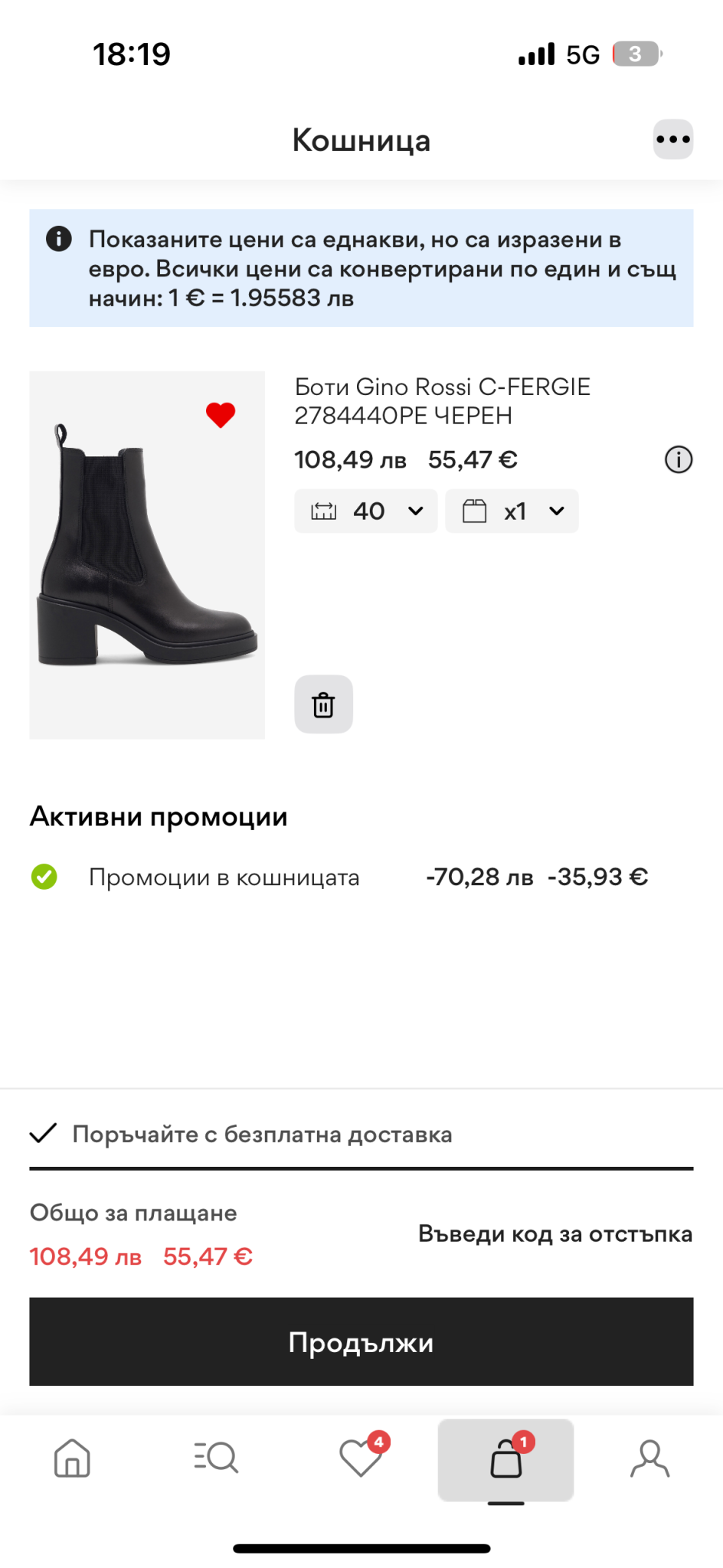Open the Gino Rossi boots product title

point(442,401)
